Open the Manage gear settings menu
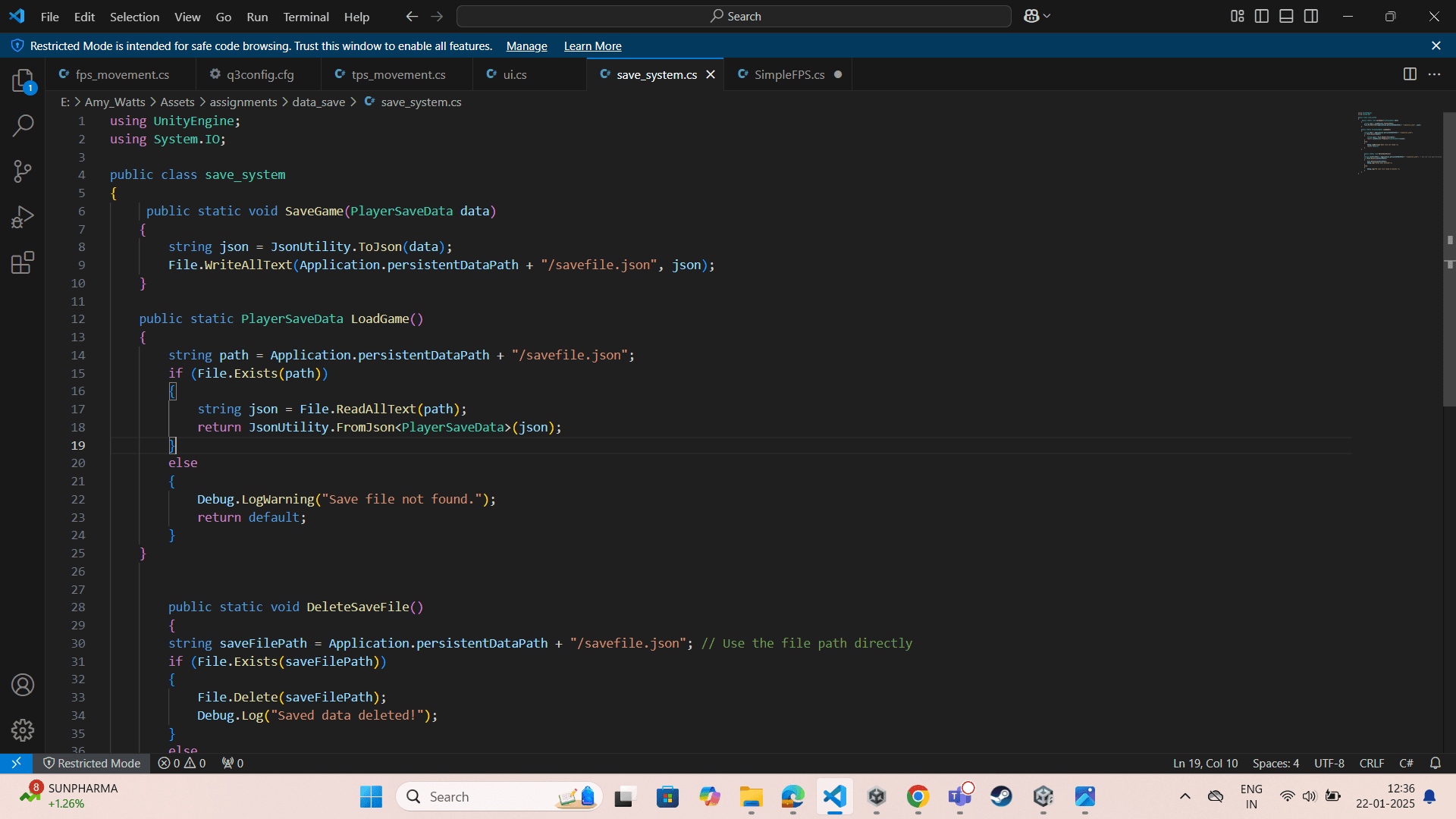 pos(23,730)
